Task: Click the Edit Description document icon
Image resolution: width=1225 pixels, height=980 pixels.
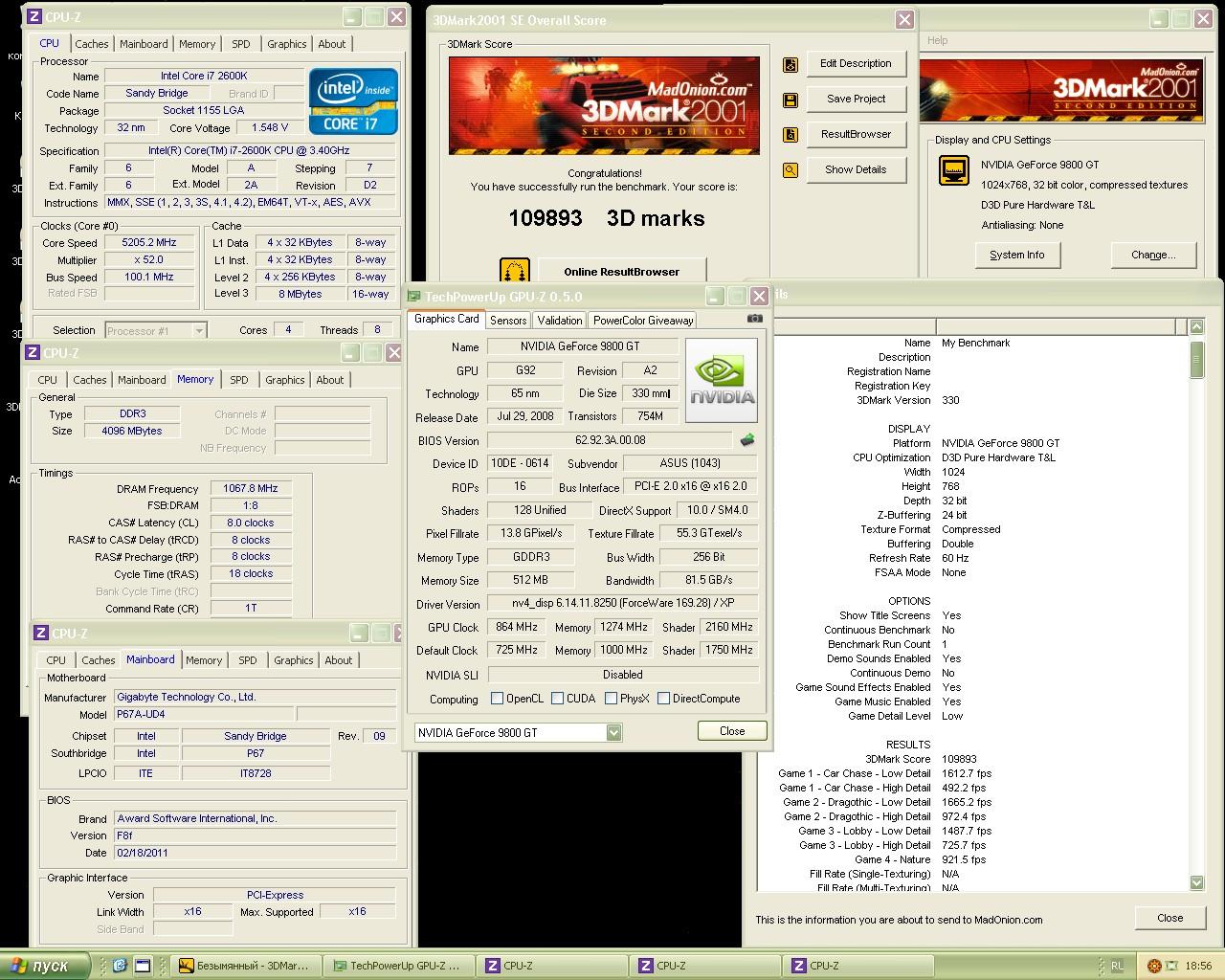Action: point(791,64)
